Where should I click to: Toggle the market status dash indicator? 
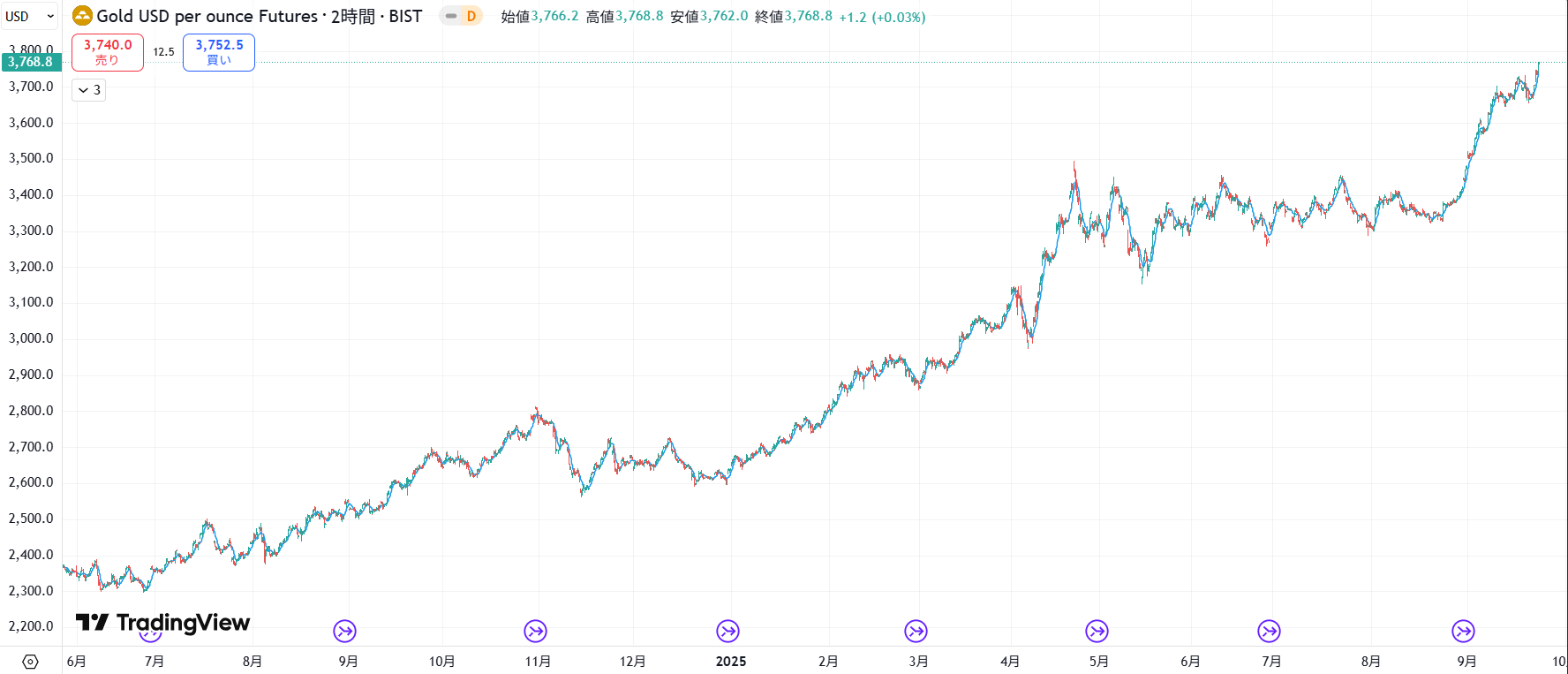coord(451,16)
